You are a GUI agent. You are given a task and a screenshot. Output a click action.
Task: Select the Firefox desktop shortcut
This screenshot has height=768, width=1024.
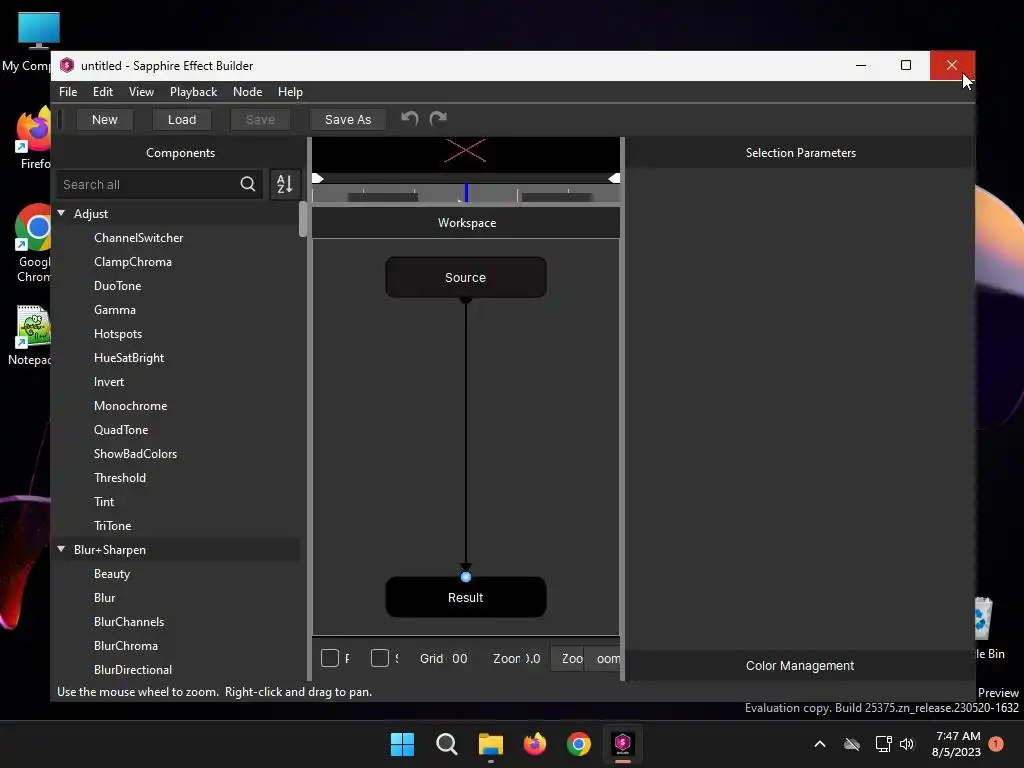(x=34, y=138)
